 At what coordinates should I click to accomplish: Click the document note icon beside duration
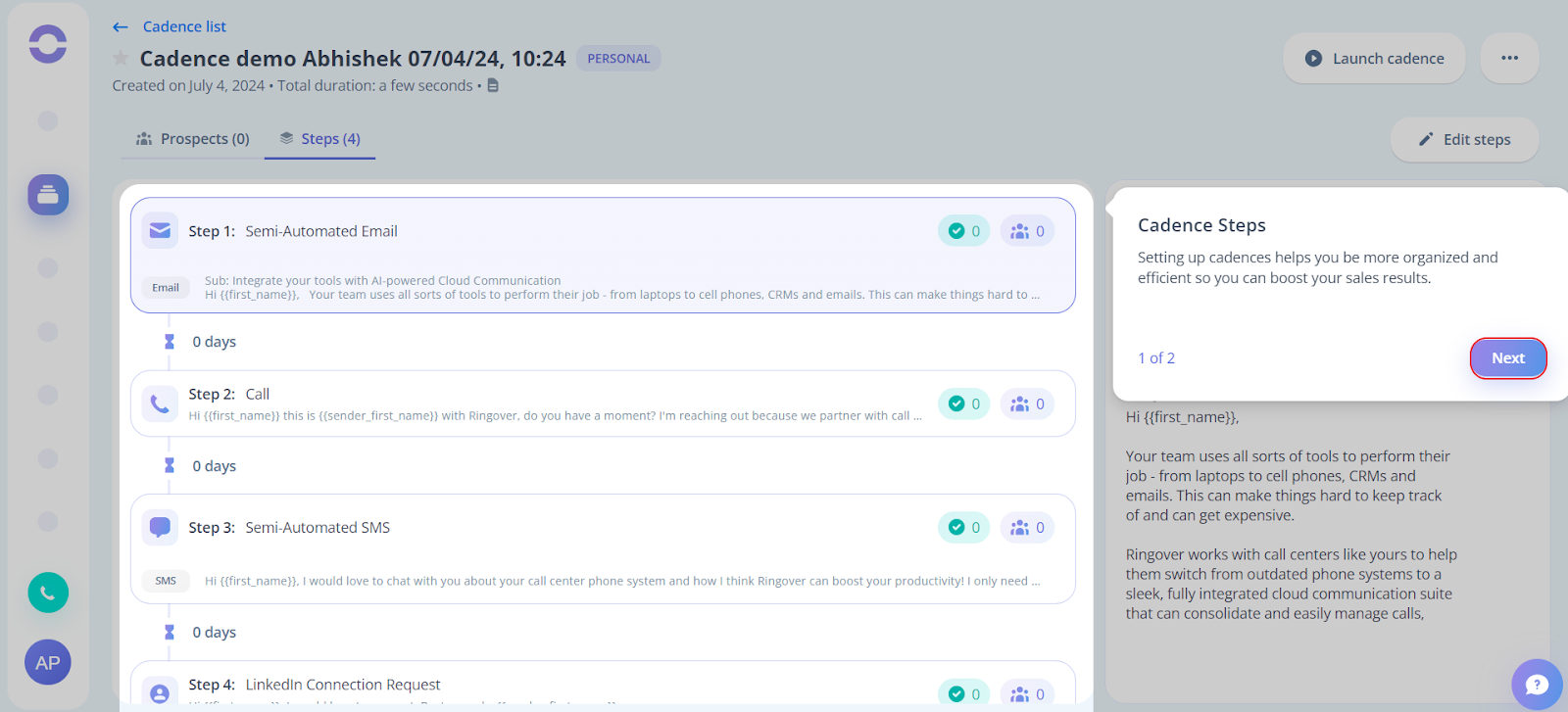pyautogui.click(x=493, y=86)
